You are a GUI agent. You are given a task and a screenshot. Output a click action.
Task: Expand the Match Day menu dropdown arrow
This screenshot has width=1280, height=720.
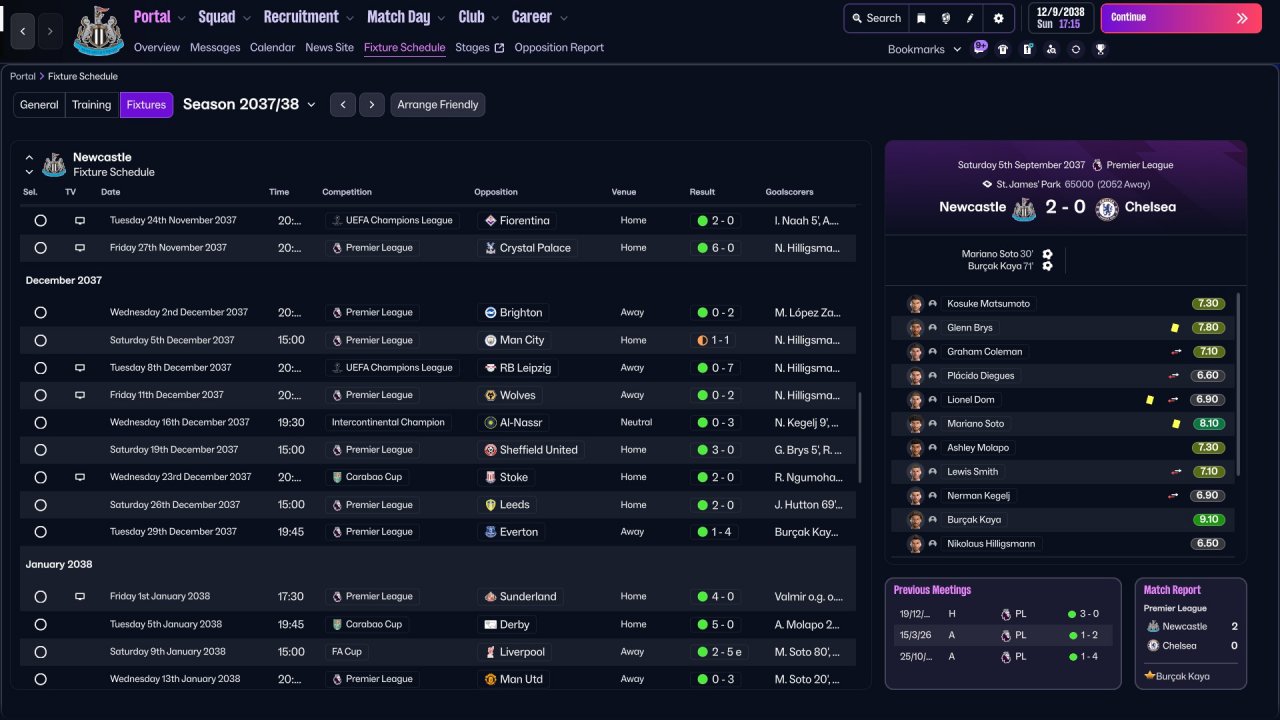pos(441,18)
